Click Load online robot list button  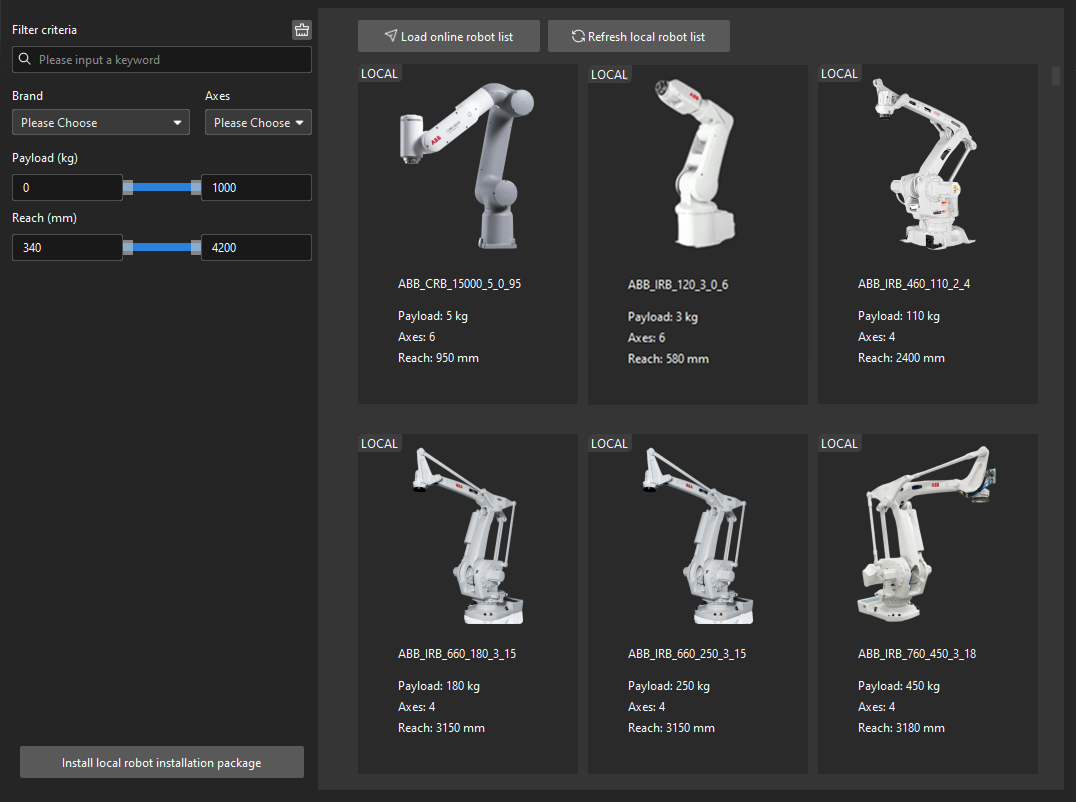(x=449, y=36)
